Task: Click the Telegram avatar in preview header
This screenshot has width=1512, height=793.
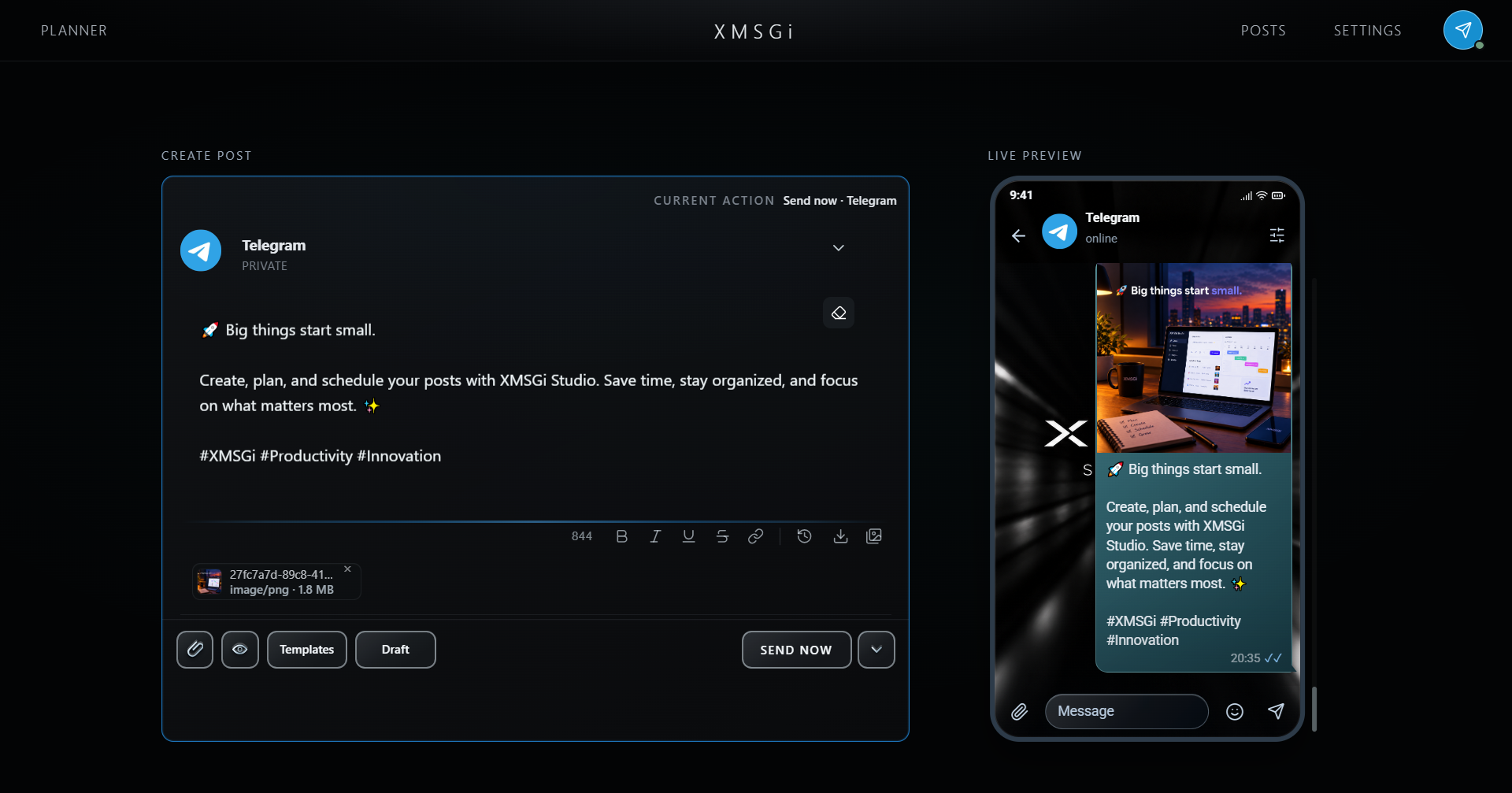Action: tap(1059, 232)
